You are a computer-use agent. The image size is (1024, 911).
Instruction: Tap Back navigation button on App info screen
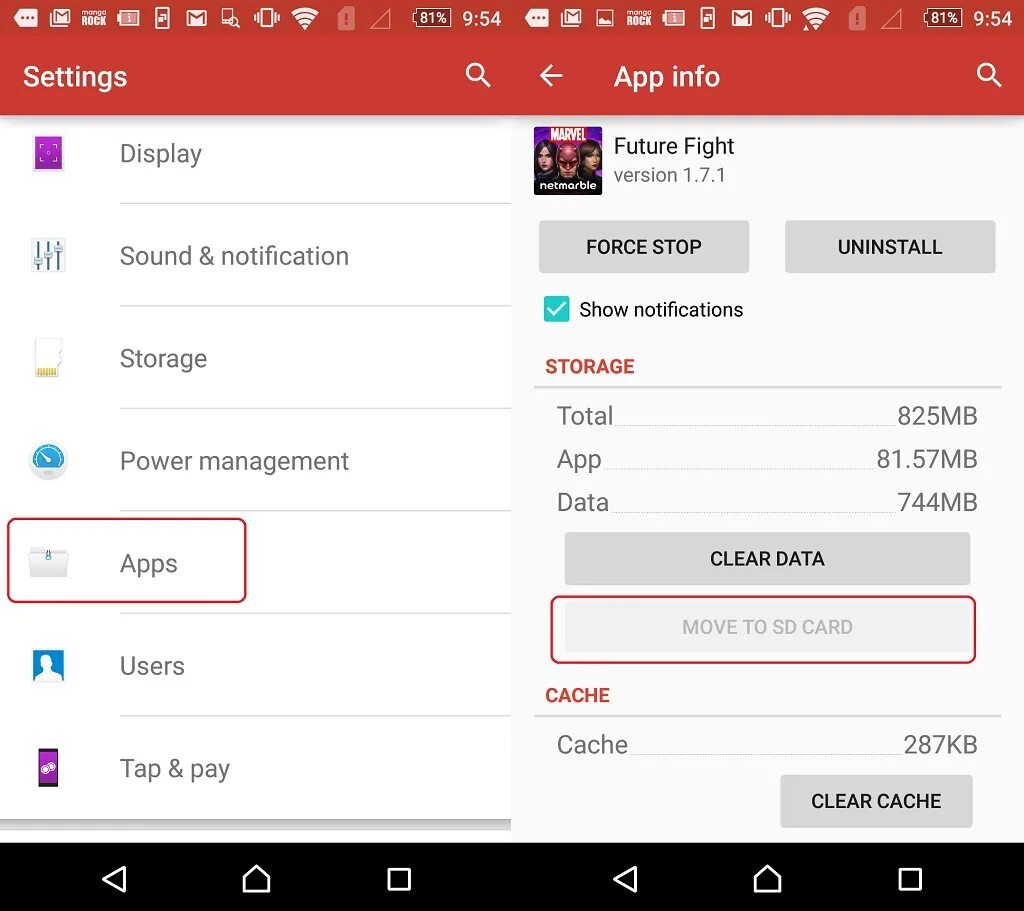tap(626, 879)
